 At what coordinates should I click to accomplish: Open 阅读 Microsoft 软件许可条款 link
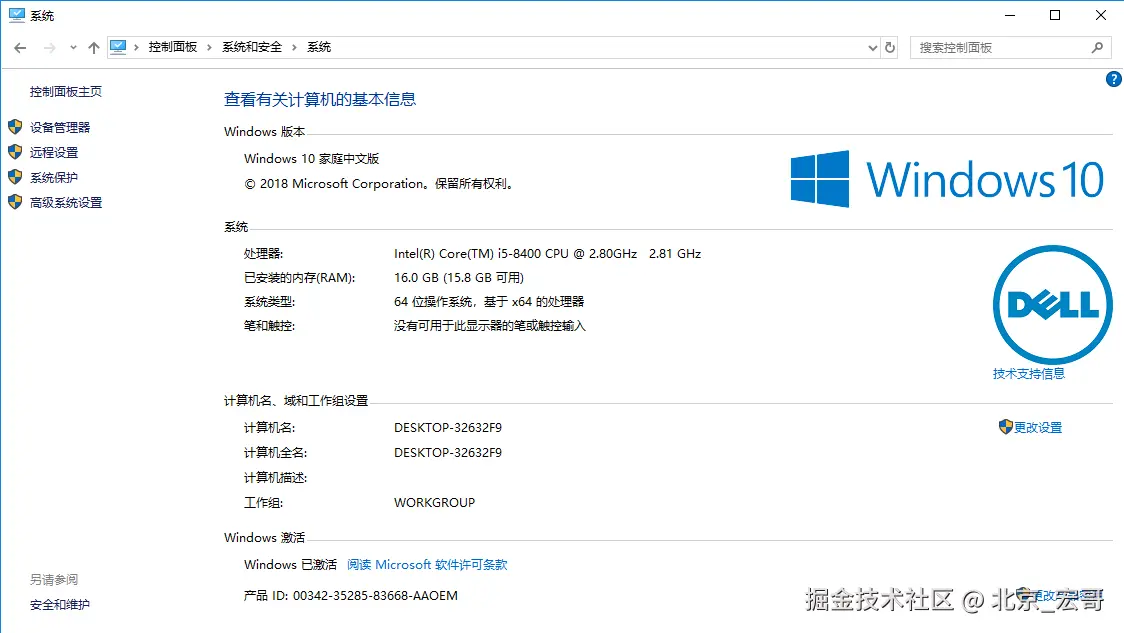click(x=427, y=565)
